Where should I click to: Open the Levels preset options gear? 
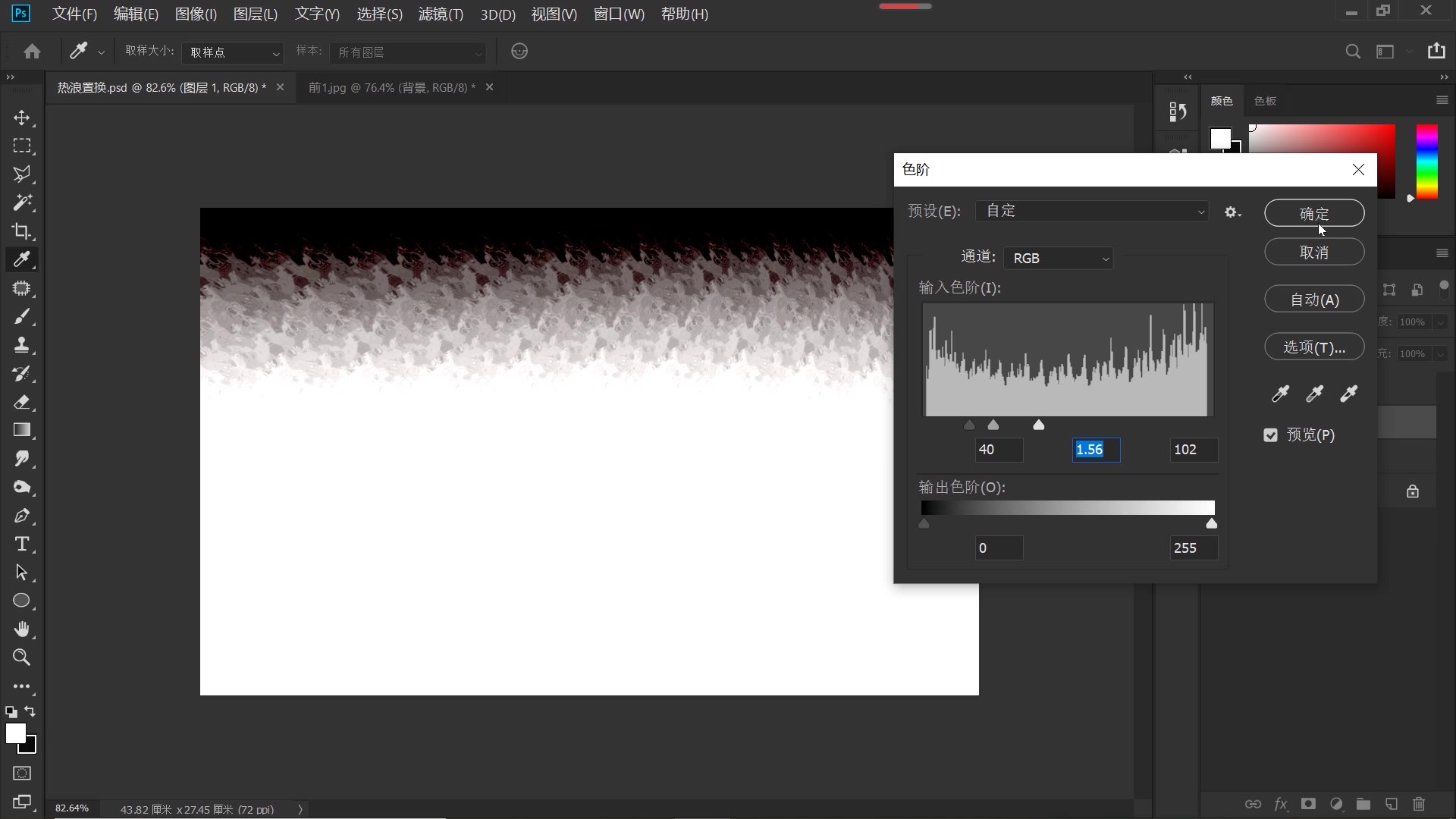[x=1232, y=212]
